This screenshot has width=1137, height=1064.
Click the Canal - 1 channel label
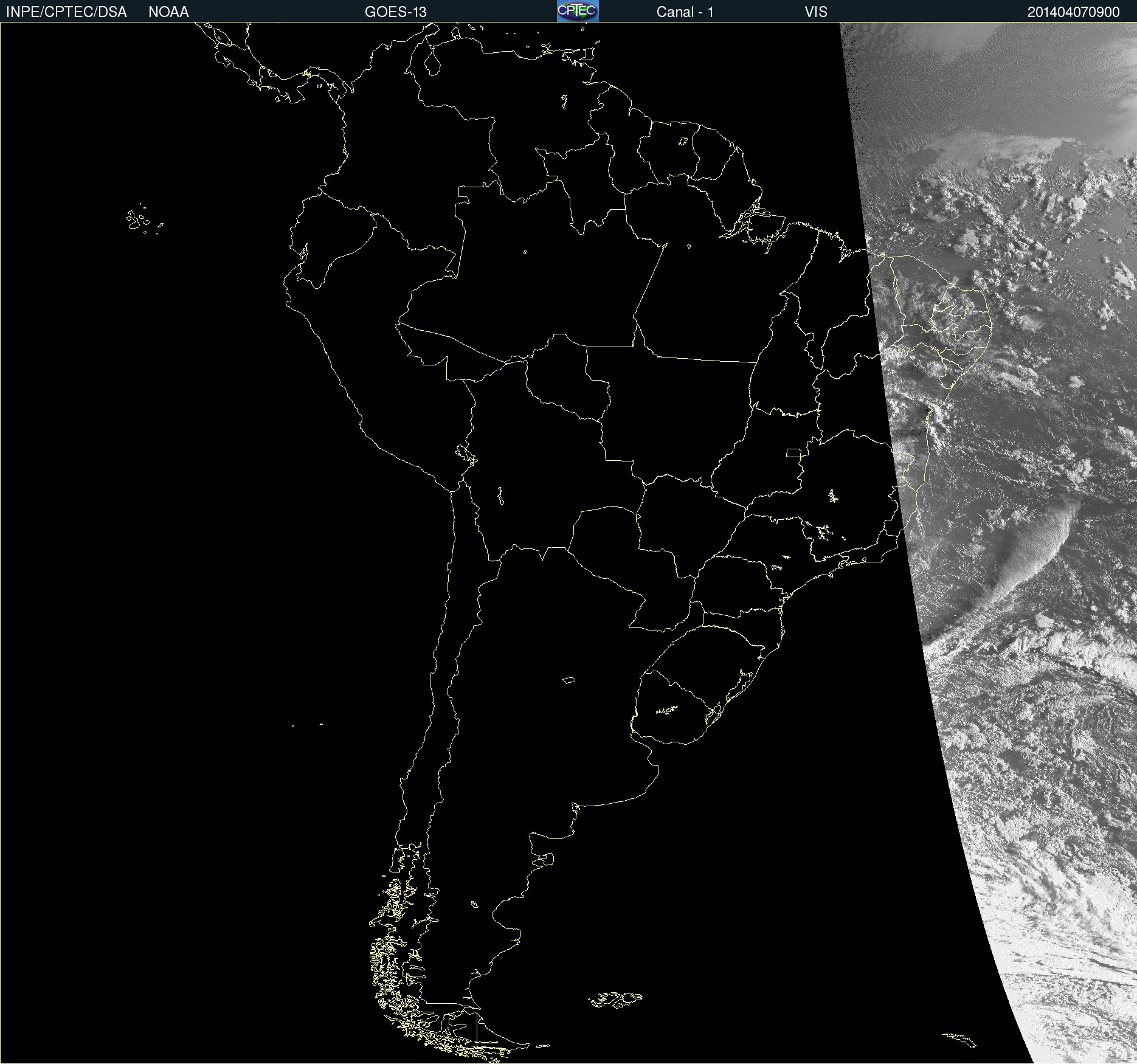[x=685, y=12]
